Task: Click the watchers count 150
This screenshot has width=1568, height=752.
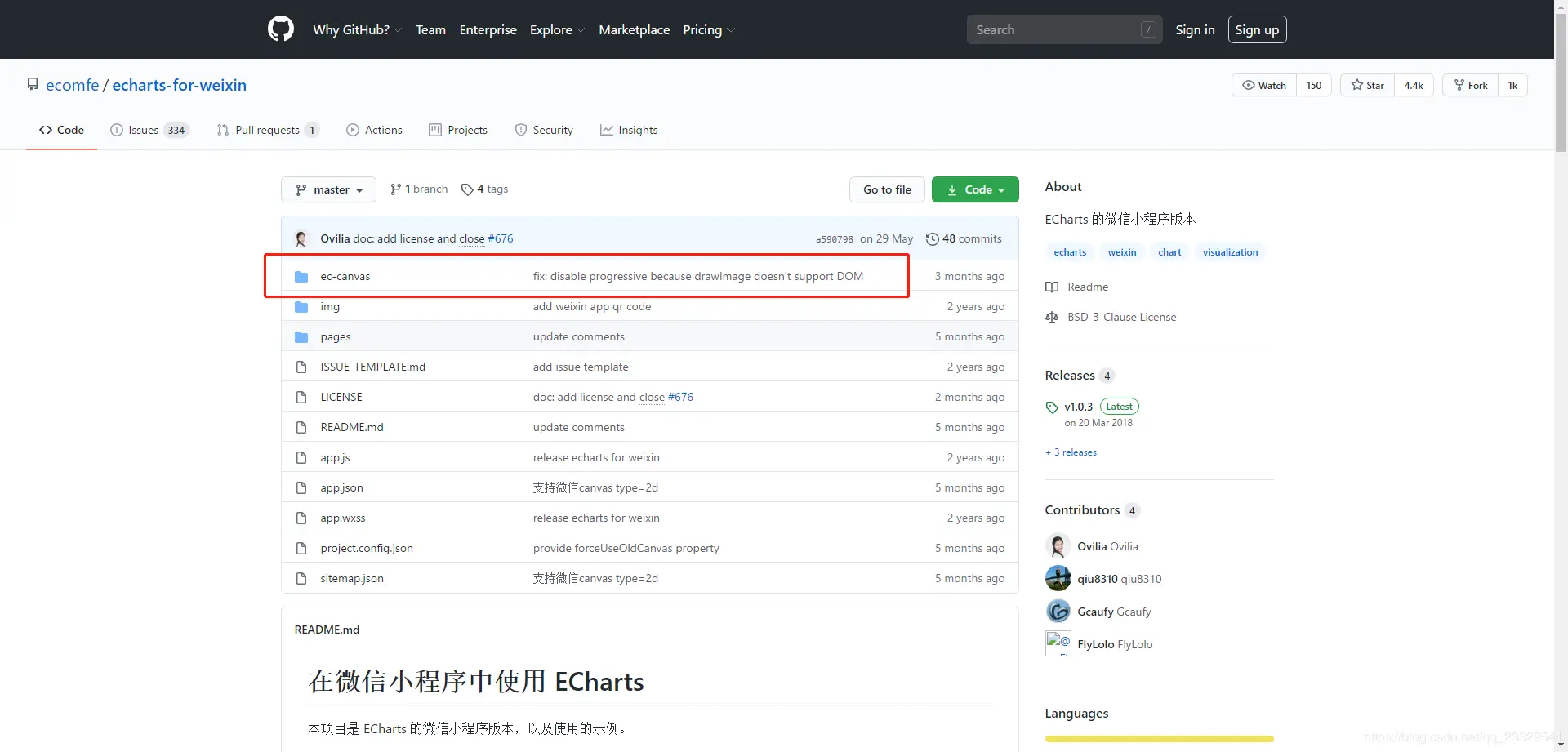Action: tap(1314, 85)
